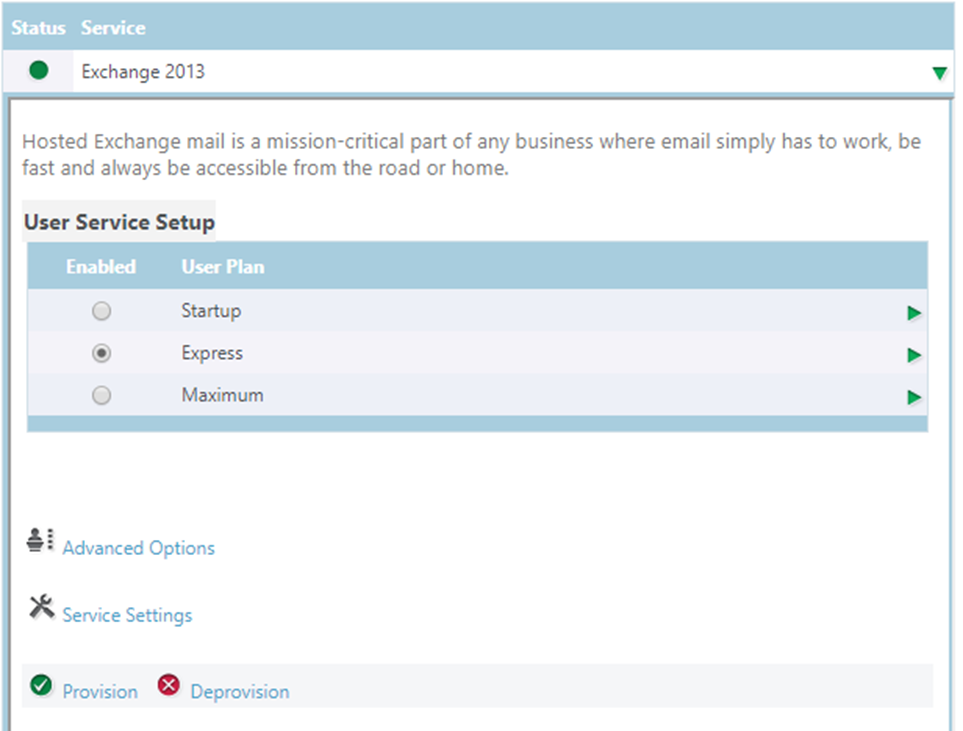
Task: Expand the Startup plan details arrow
Action: (x=913, y=314)
